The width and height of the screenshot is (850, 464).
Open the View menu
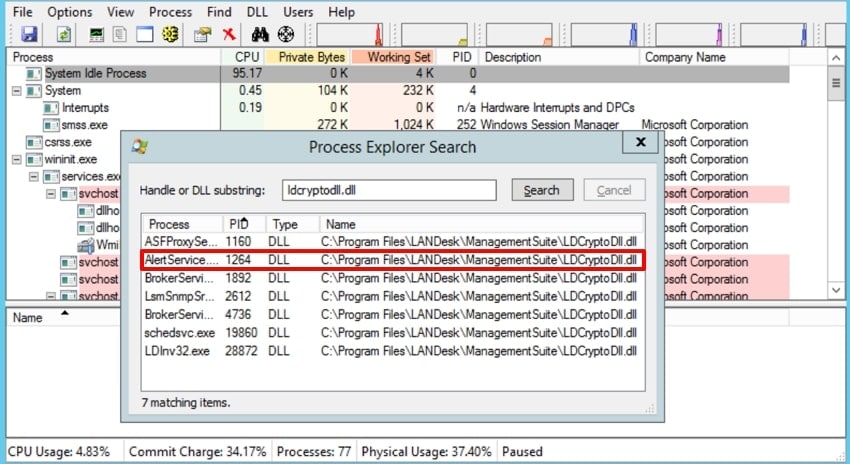[x=120, y=12]
